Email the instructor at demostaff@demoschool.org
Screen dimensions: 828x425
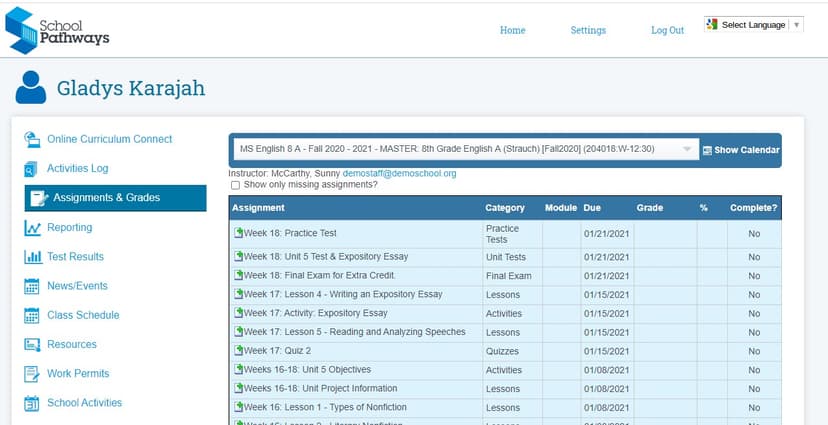[x=399, y=173]
